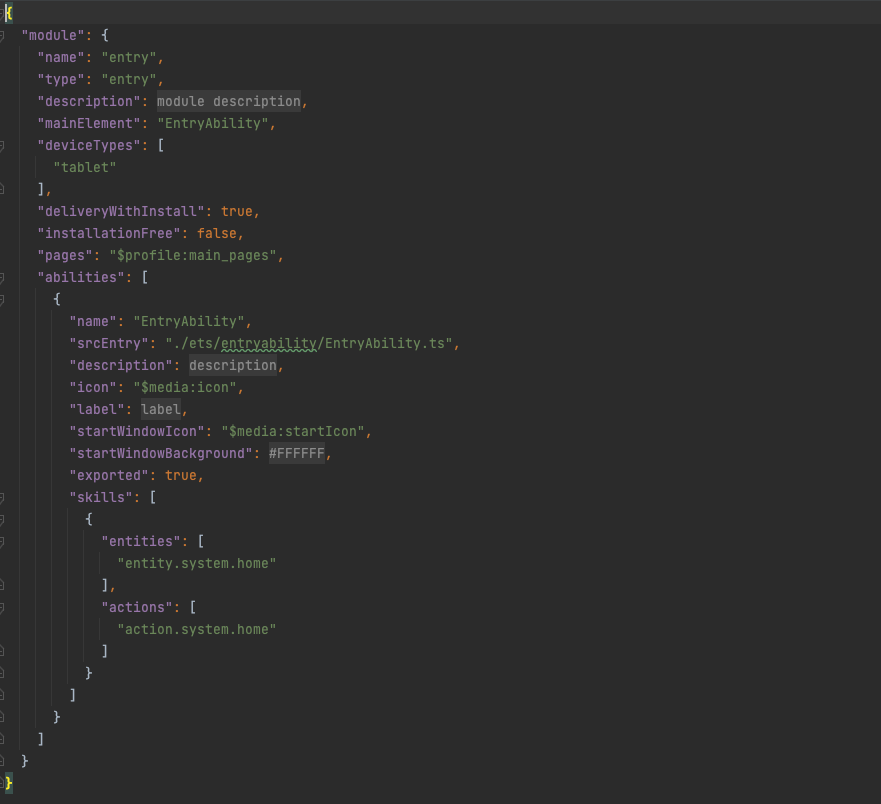Fold the "abilities" array using gutter marker
Screen dimensions: 881x804
tap(2, 278)
